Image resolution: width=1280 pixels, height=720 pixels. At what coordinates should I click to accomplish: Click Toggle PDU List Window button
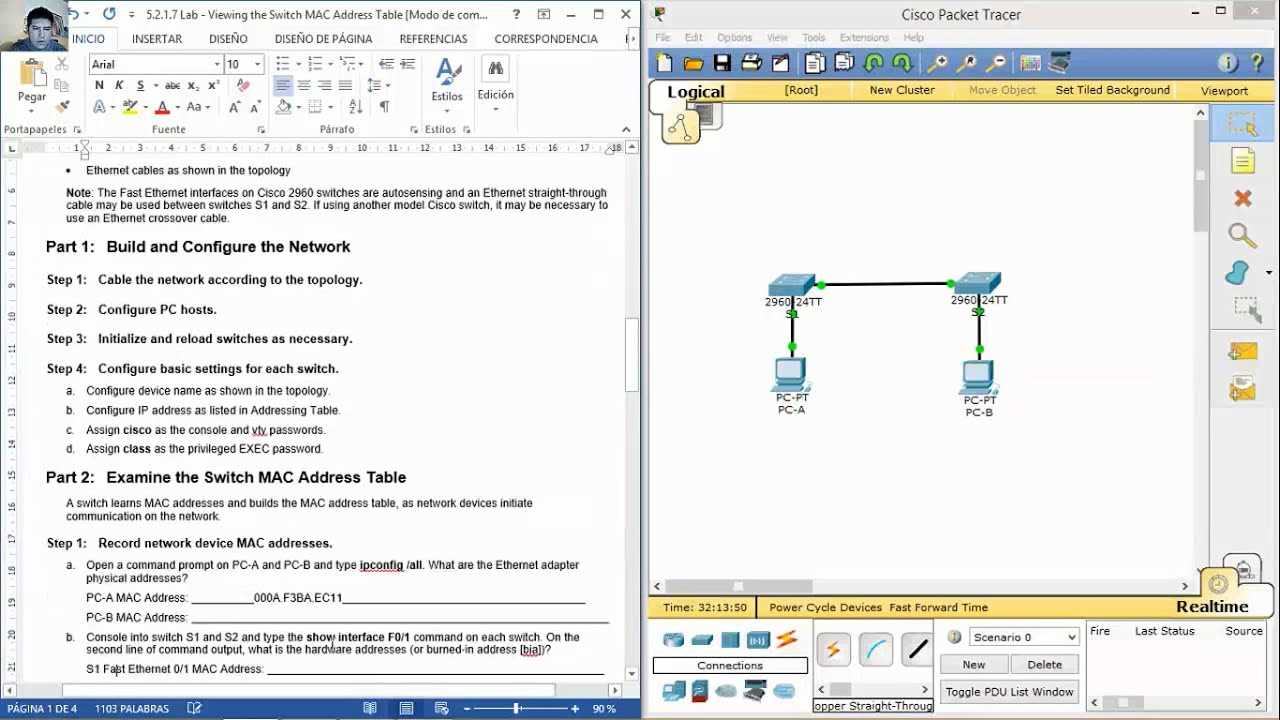point(1009,692)
